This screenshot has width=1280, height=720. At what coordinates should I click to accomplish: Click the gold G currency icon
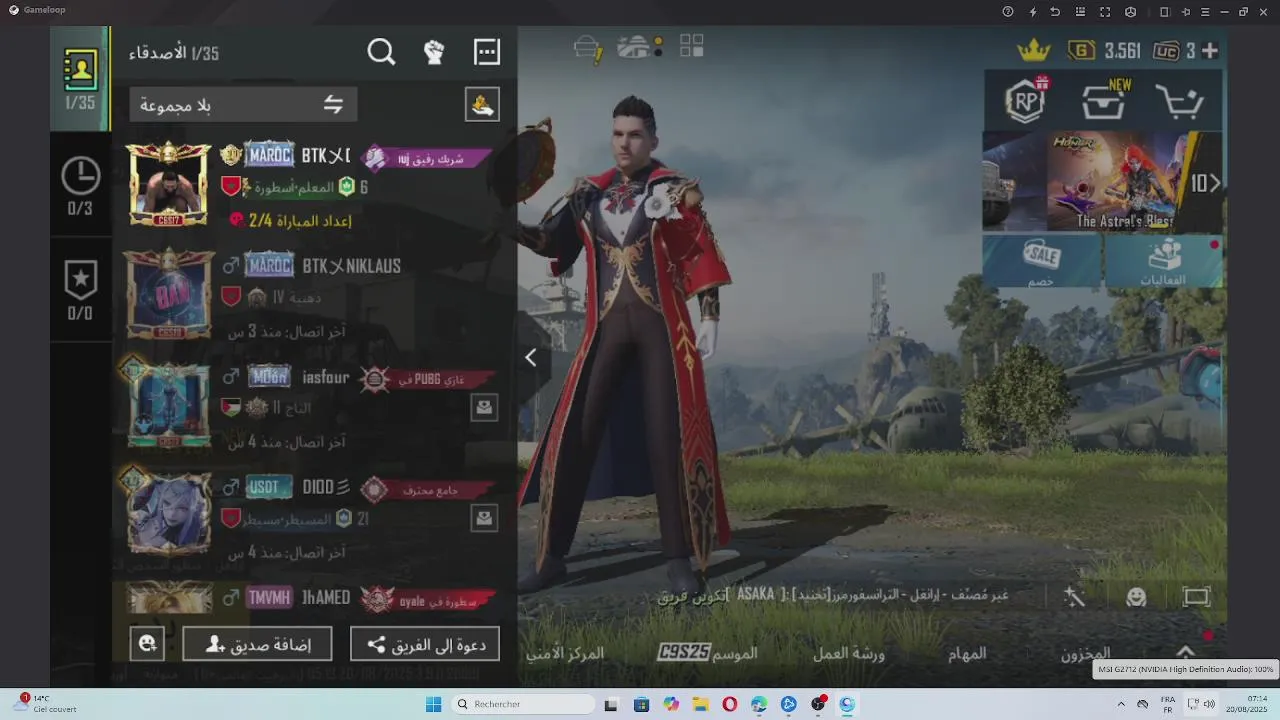1081,51
